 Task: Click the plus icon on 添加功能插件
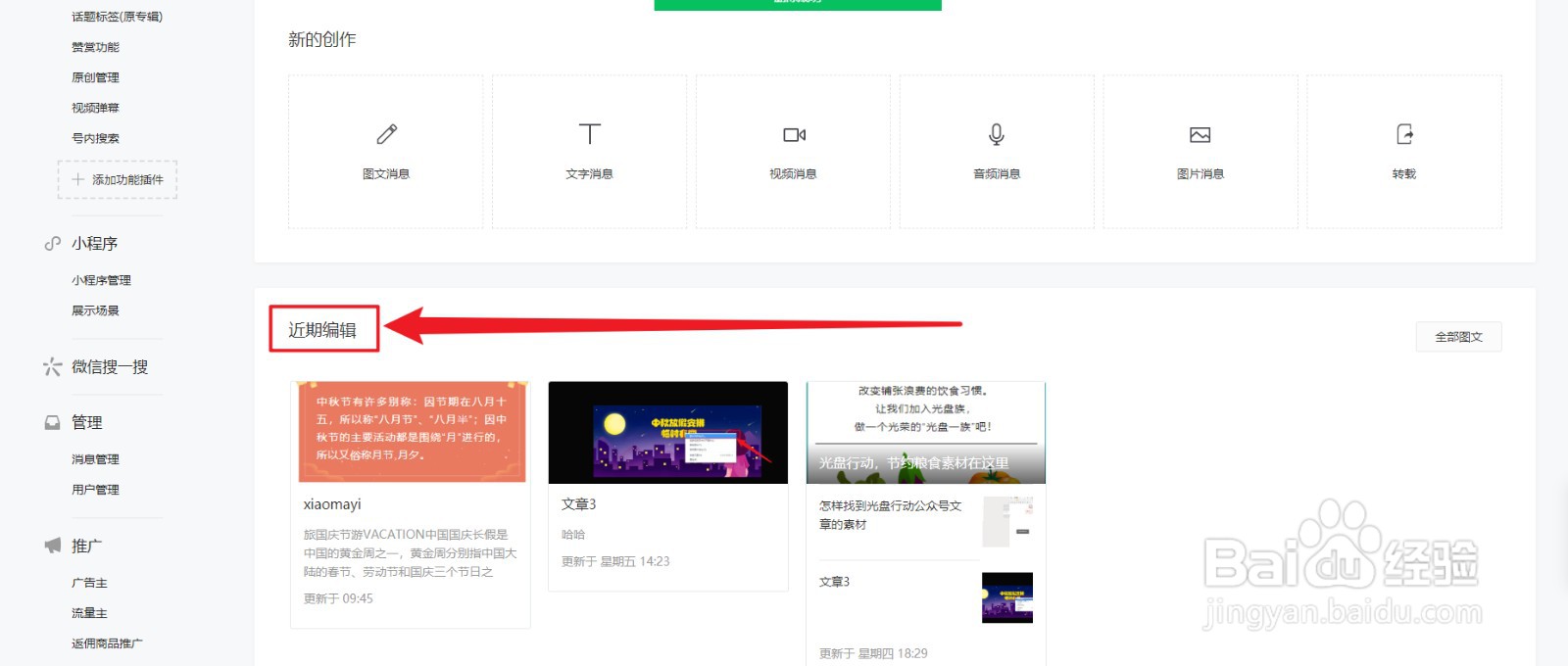[x=78, y=179]
